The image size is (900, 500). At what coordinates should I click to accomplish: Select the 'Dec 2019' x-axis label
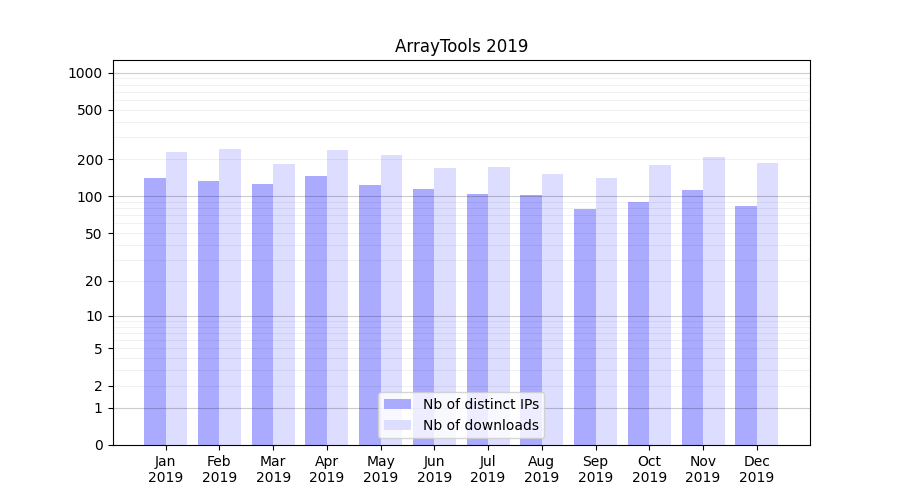point(757,469)
